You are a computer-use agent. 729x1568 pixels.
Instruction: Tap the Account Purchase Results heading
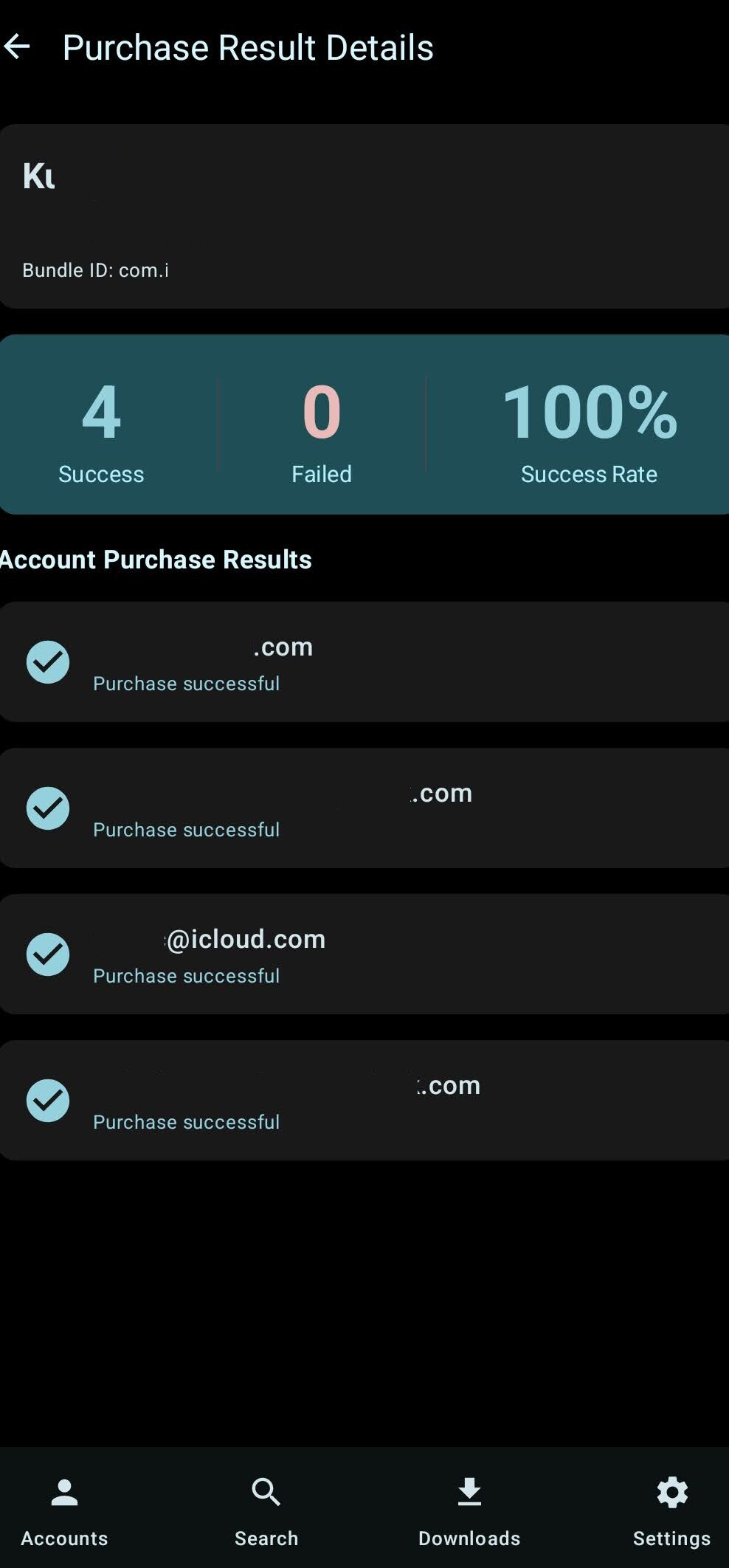point(156,560)
